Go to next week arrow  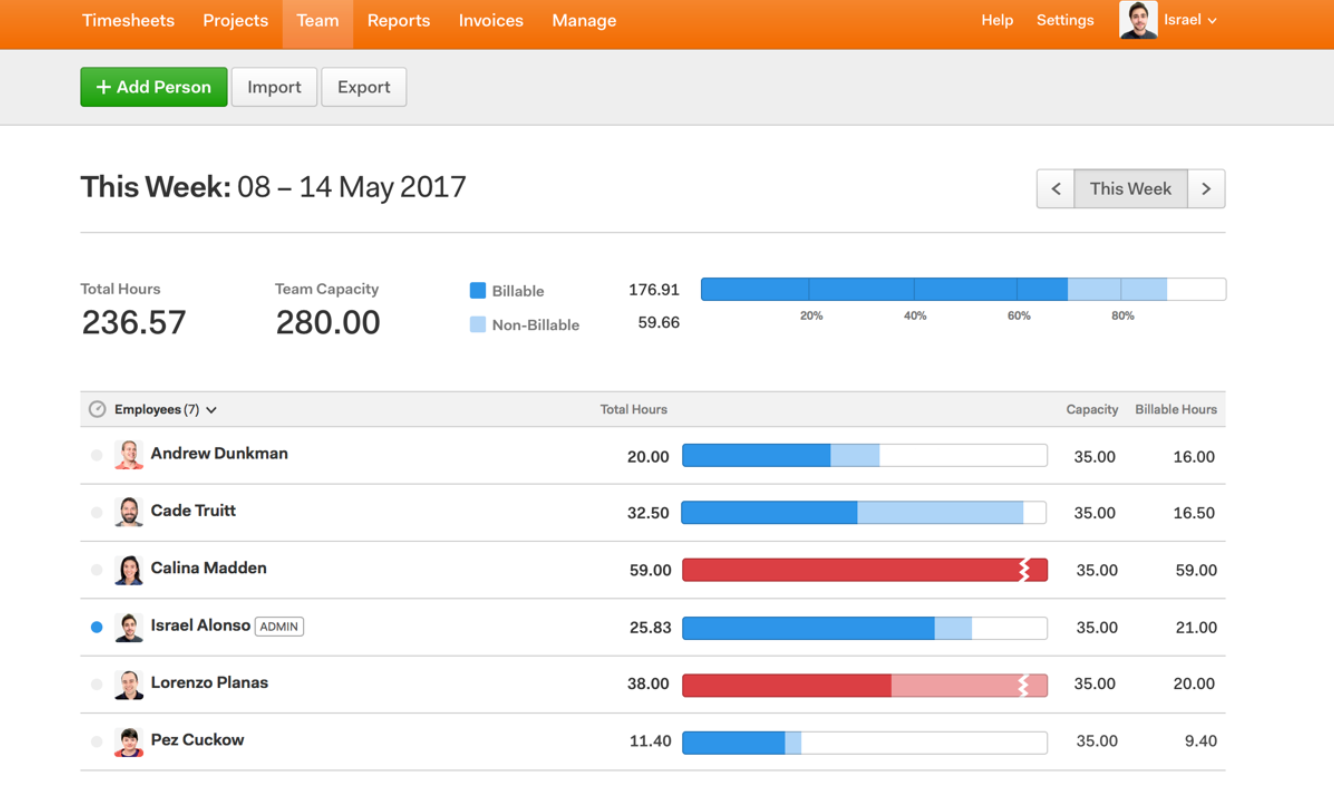click(x=1206, y=188)
